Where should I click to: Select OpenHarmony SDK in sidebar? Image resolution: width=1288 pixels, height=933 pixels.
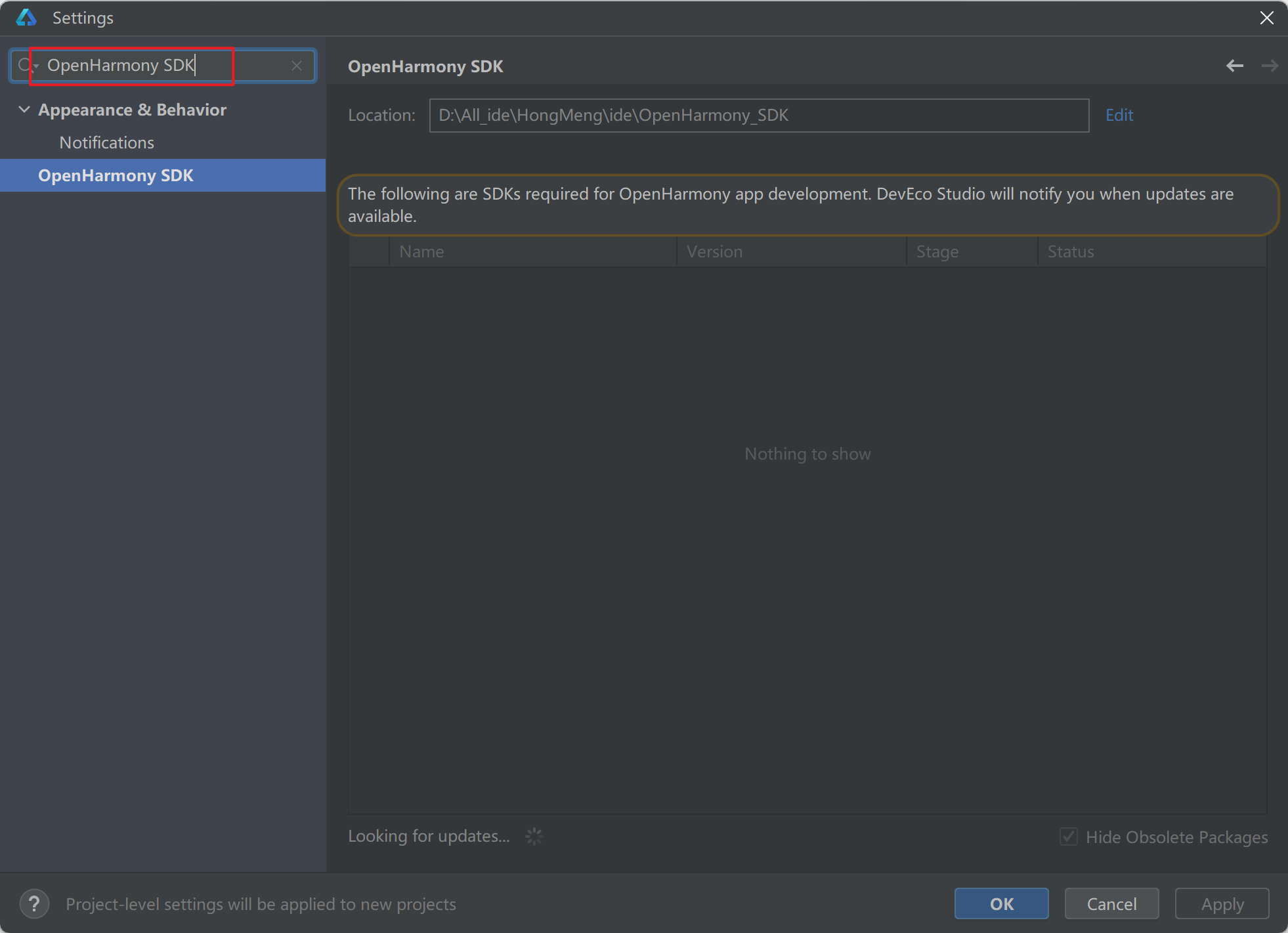point(116,175)
